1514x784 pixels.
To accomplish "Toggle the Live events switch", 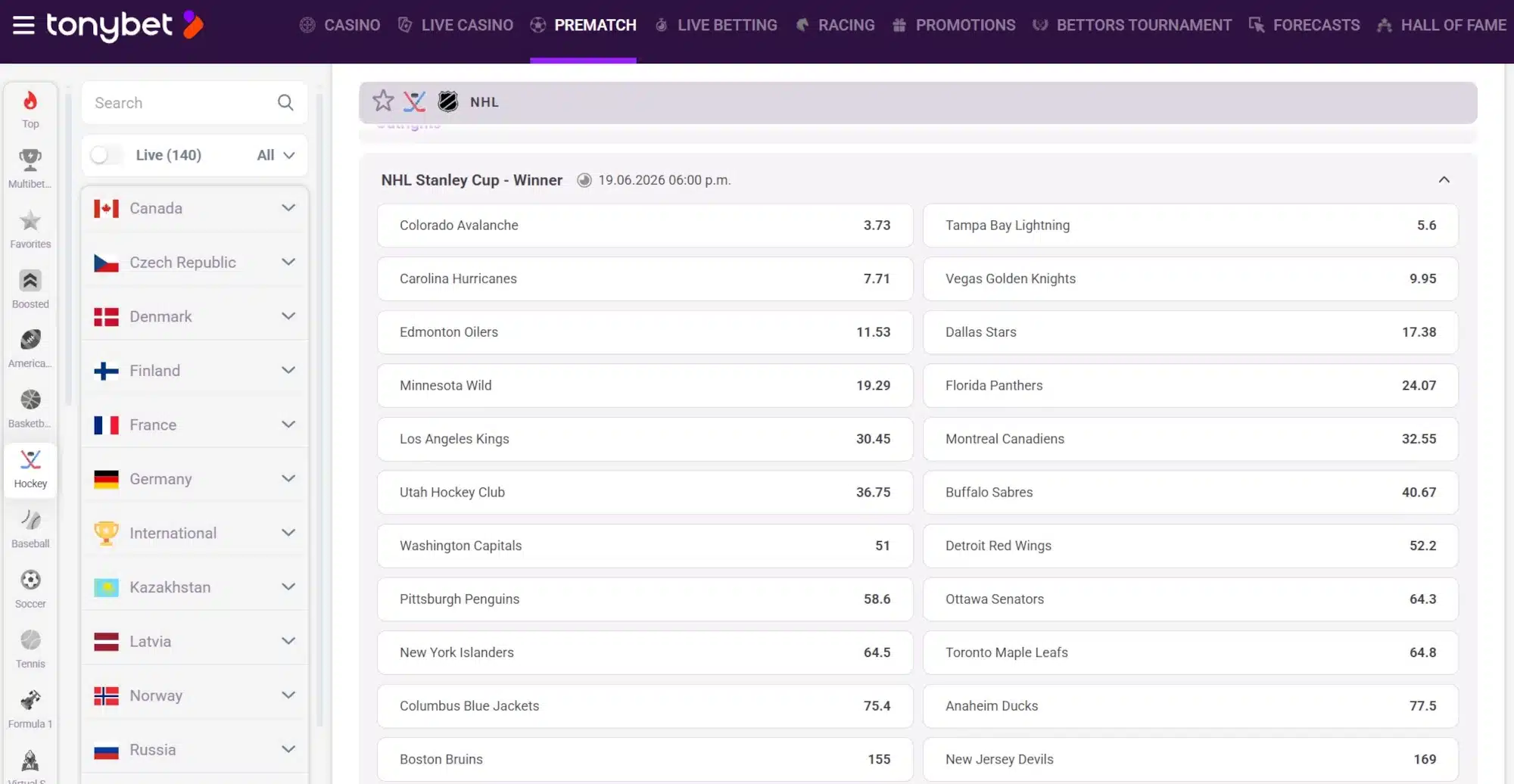I will pyautogui.click(x=105, y=154).
